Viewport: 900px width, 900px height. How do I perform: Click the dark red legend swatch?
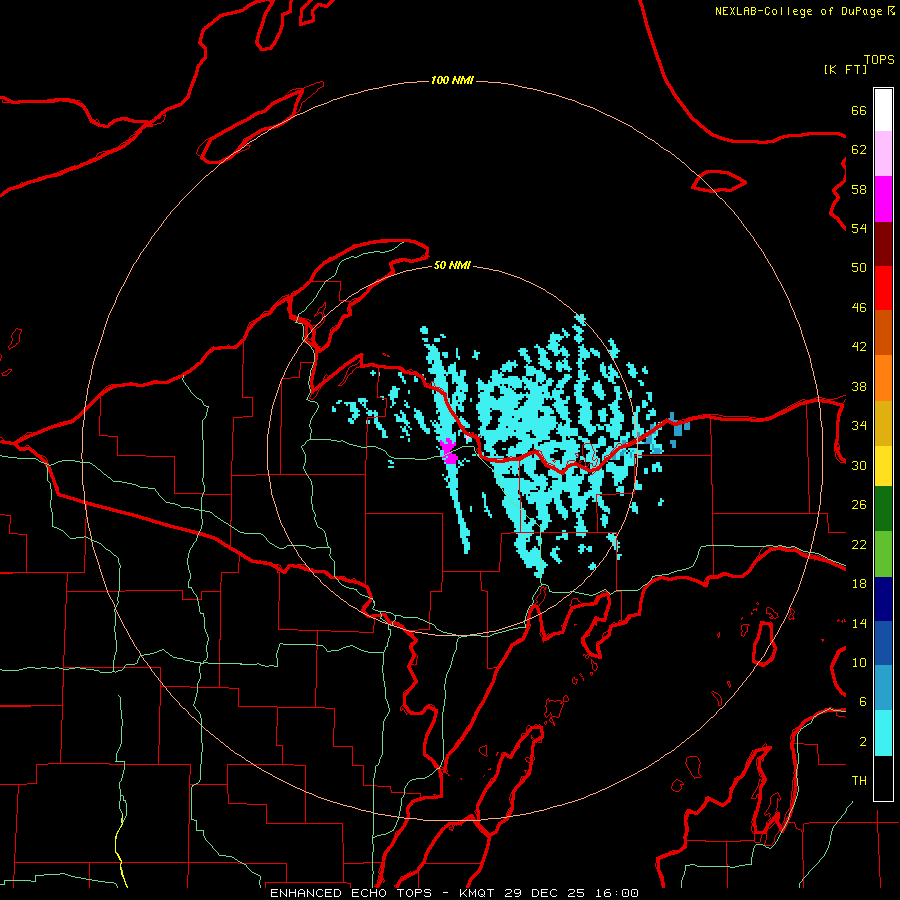(883, 244)
